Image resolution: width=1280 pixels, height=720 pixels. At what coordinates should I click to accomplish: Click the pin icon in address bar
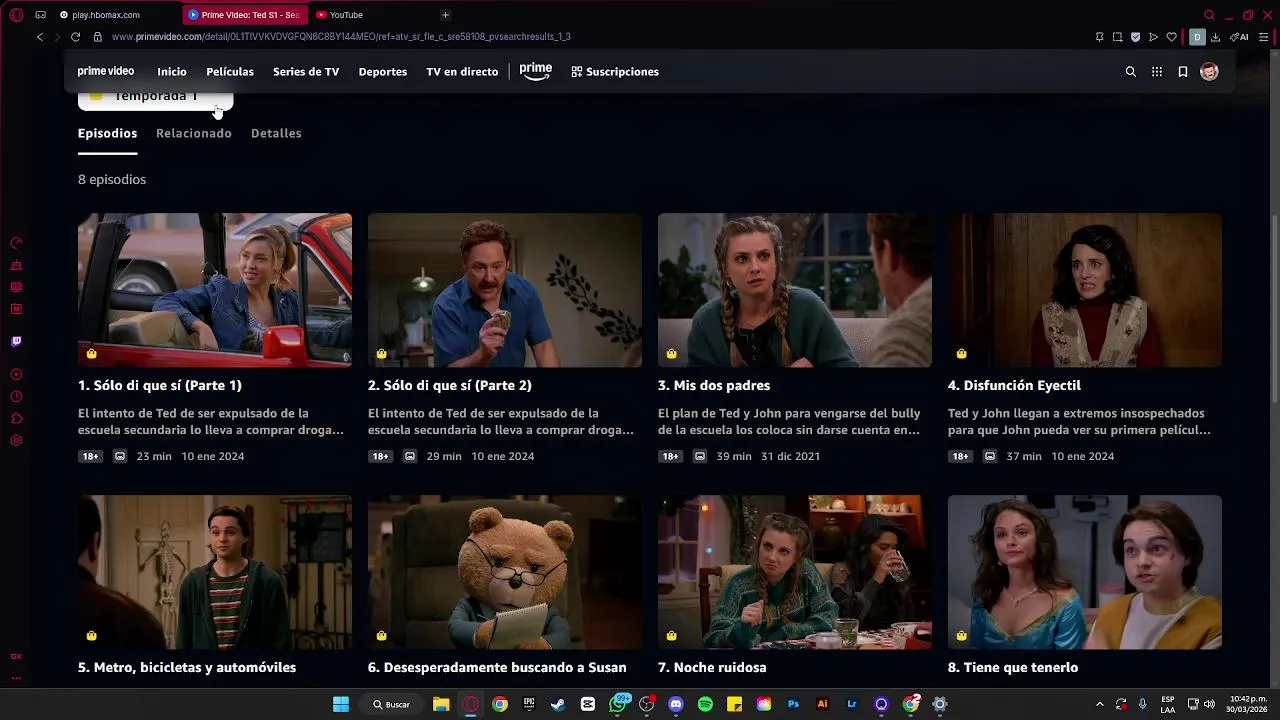pos(1099,37)
